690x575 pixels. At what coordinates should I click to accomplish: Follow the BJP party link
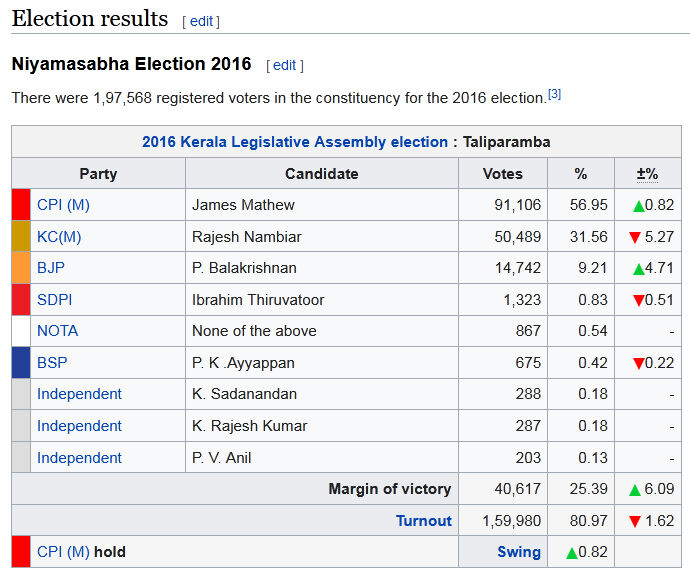tap(51, 268)
